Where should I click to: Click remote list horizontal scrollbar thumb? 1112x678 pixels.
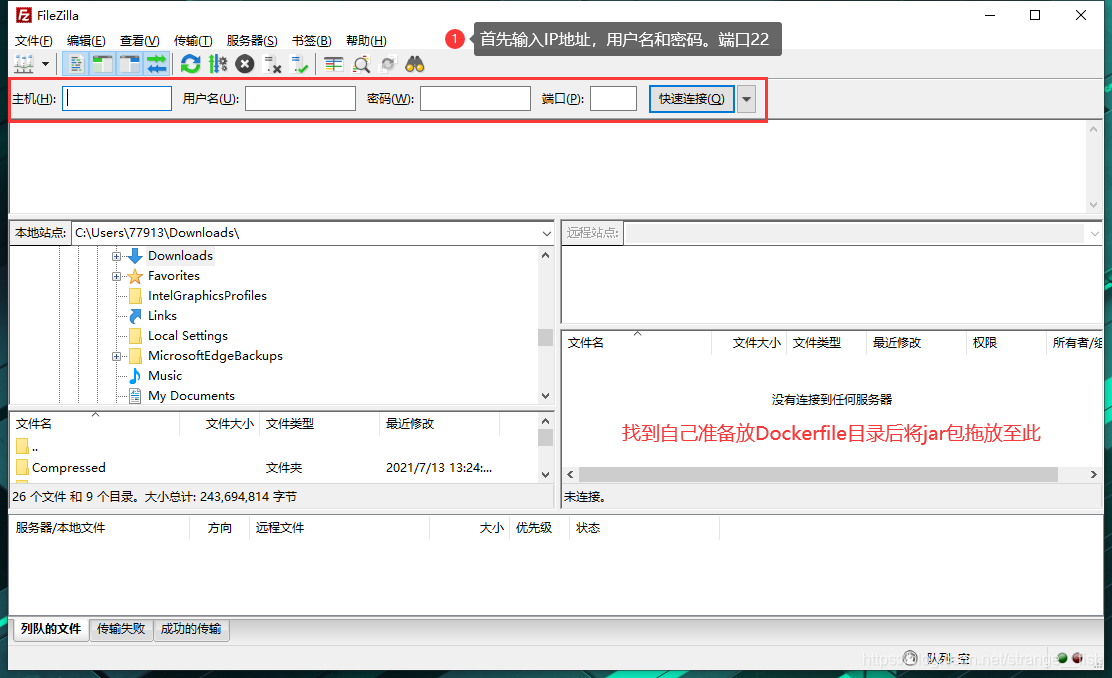coord(818,474)
